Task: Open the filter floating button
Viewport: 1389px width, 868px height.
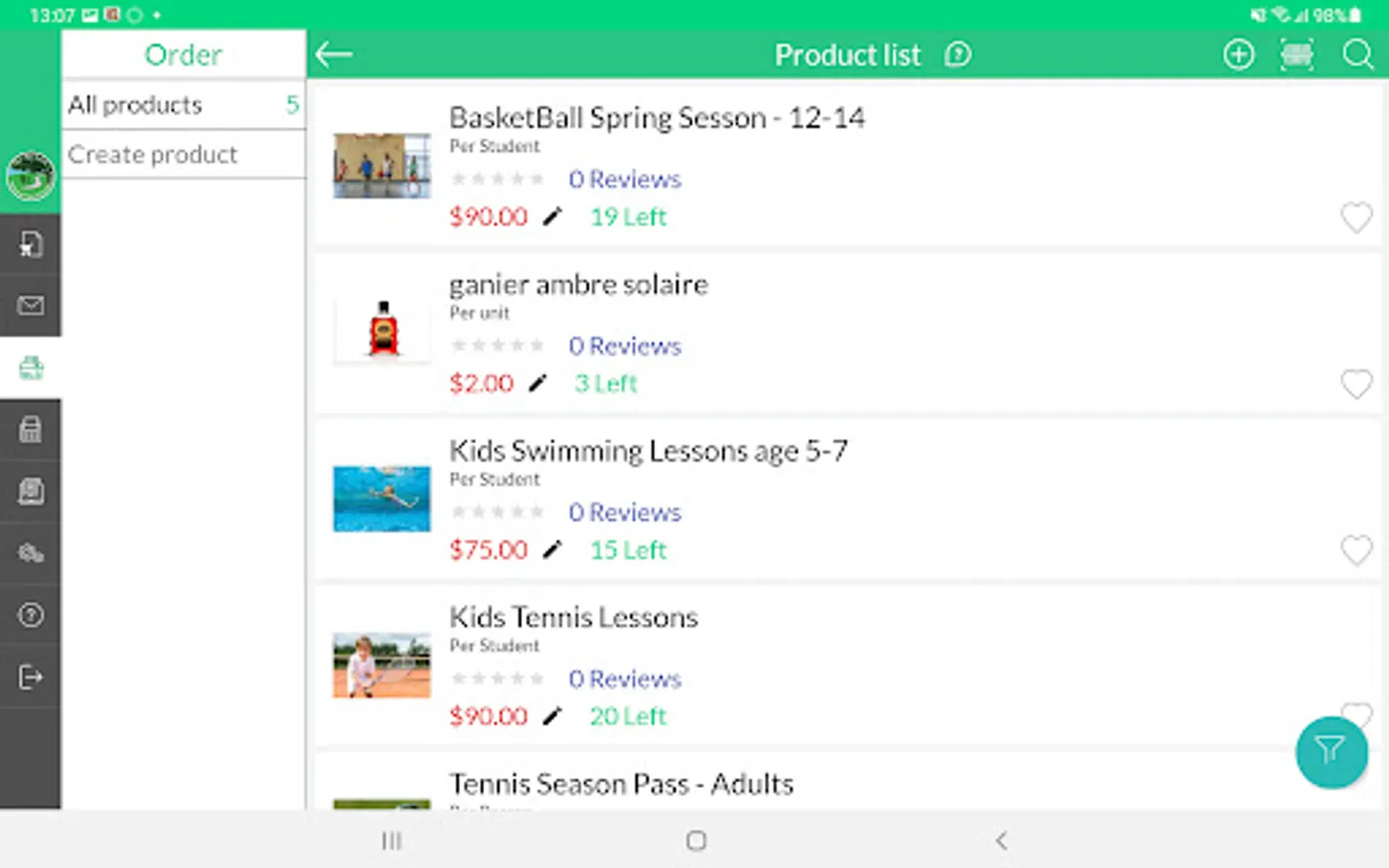Action: 1331,752
